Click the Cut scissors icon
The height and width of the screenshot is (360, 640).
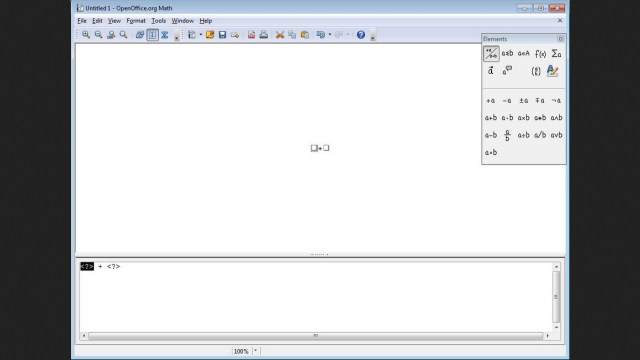tap(280, 35)
